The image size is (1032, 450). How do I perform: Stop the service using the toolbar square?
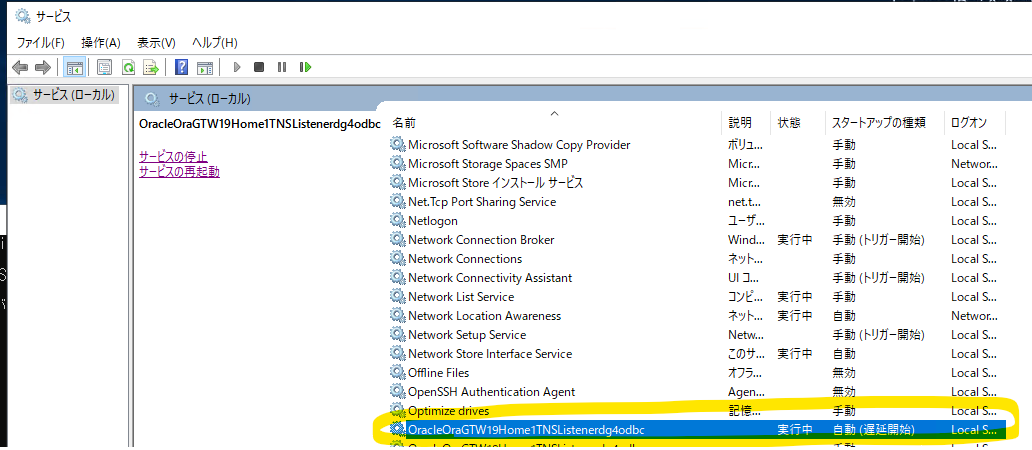259,67
